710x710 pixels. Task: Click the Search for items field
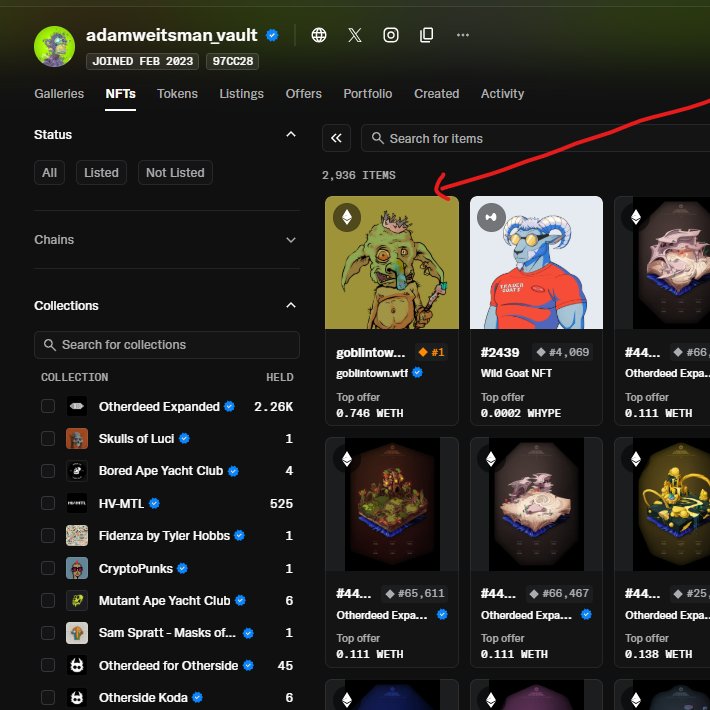pos(535,138)
